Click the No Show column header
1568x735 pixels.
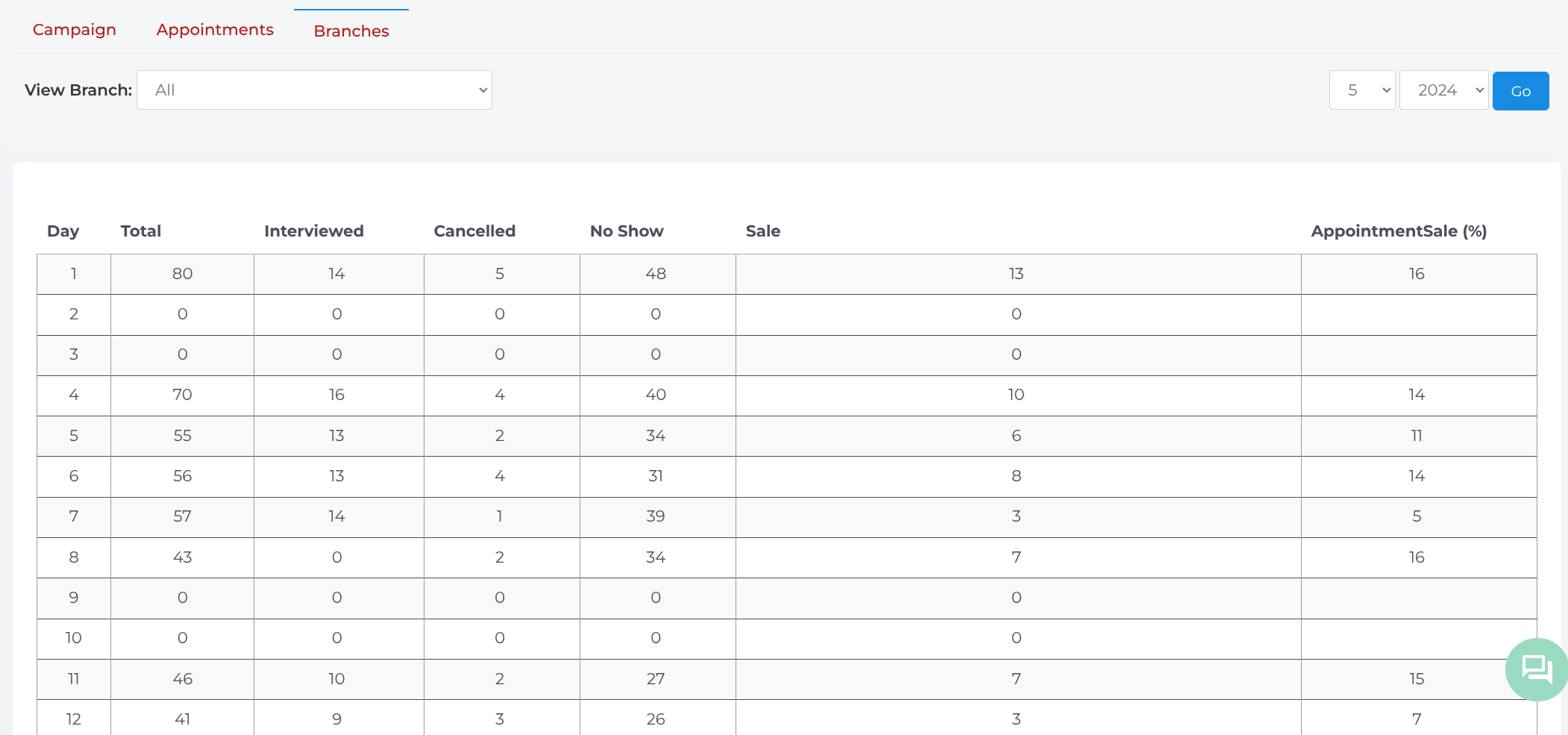coord(627,231)
